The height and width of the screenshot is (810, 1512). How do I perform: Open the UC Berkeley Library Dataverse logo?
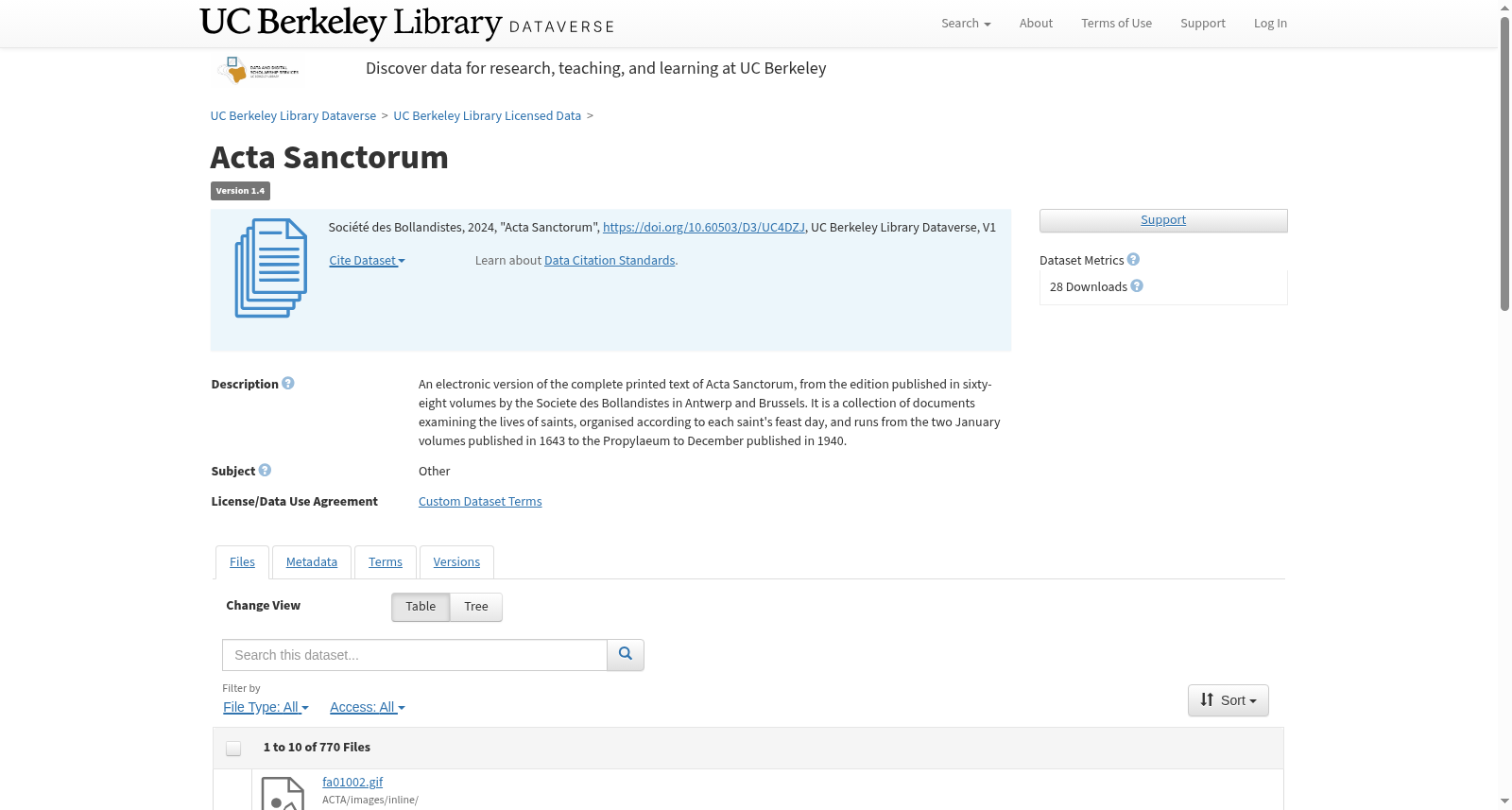(x=407, y=23)
